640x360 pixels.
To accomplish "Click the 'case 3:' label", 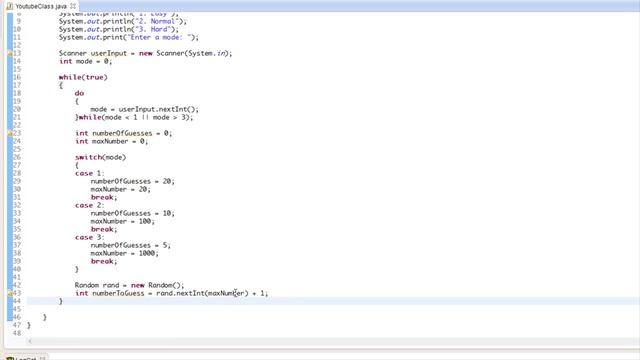I will [x=89, y=237].
